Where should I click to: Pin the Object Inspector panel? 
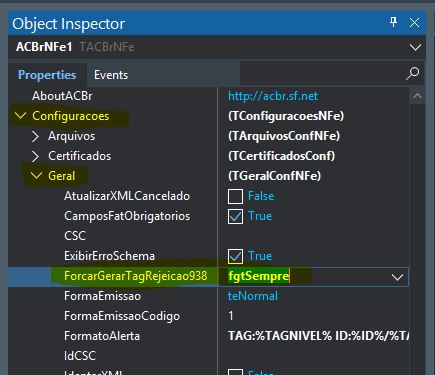394,23
